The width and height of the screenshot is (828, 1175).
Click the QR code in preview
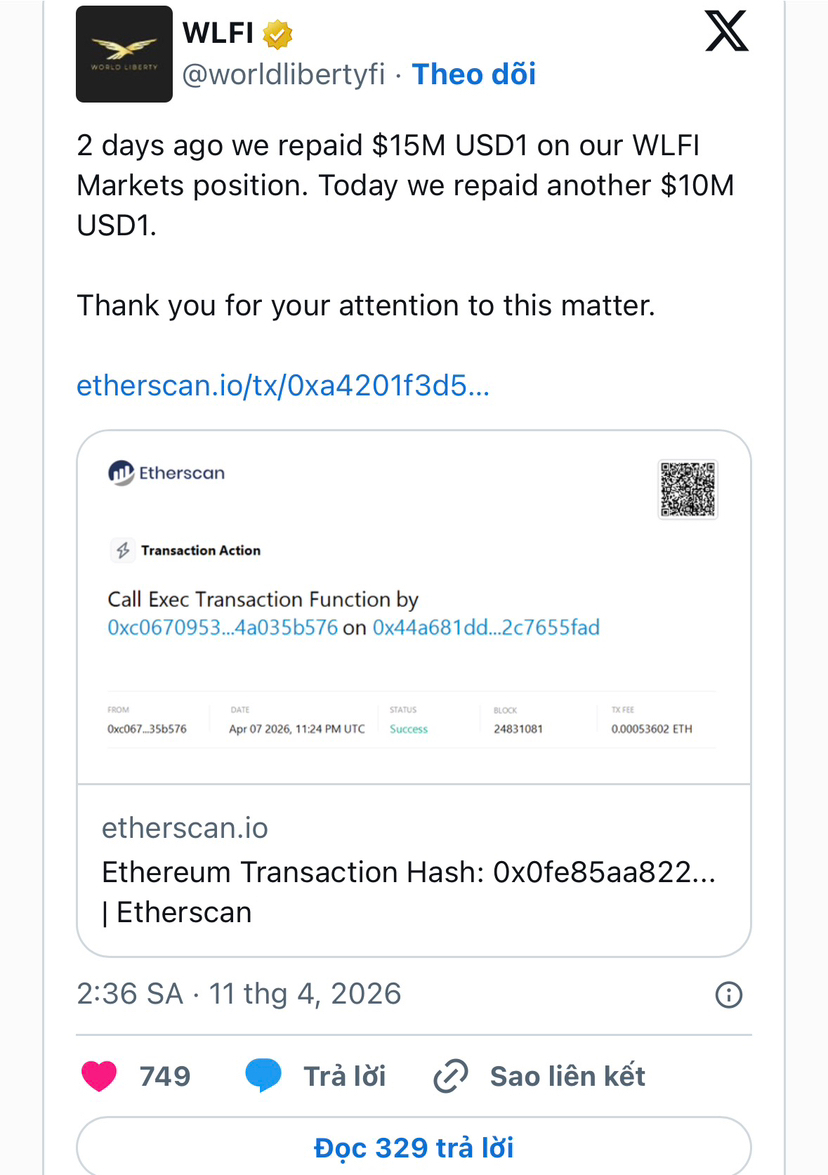coord(688,489)
